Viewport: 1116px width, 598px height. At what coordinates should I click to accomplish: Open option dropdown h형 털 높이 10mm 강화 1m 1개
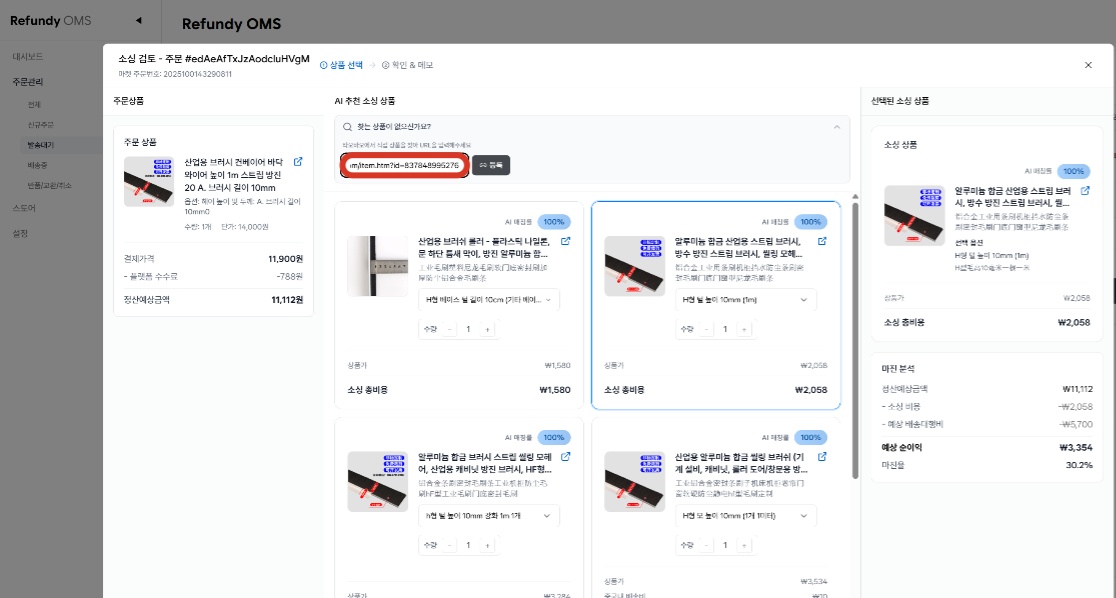pos(489,515)
